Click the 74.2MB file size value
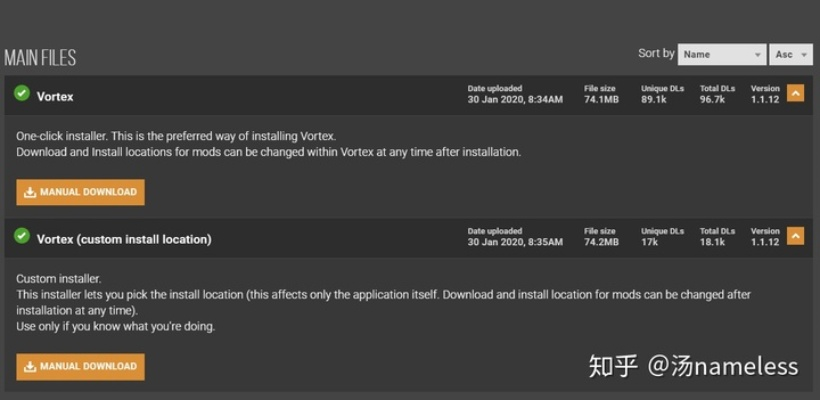 pos(601,242)
